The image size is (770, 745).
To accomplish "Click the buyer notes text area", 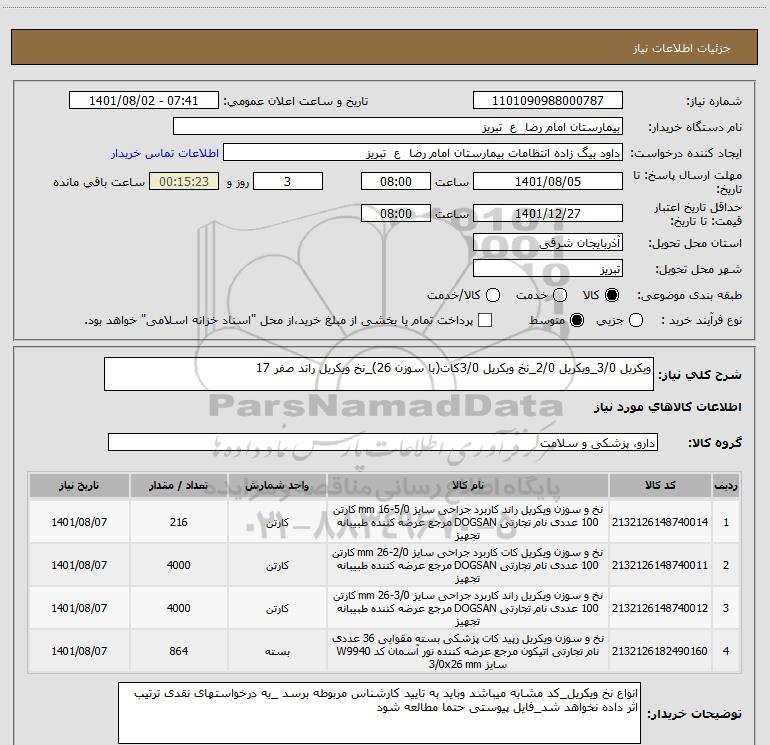I will pyautogui.click(x=379, y=713).
